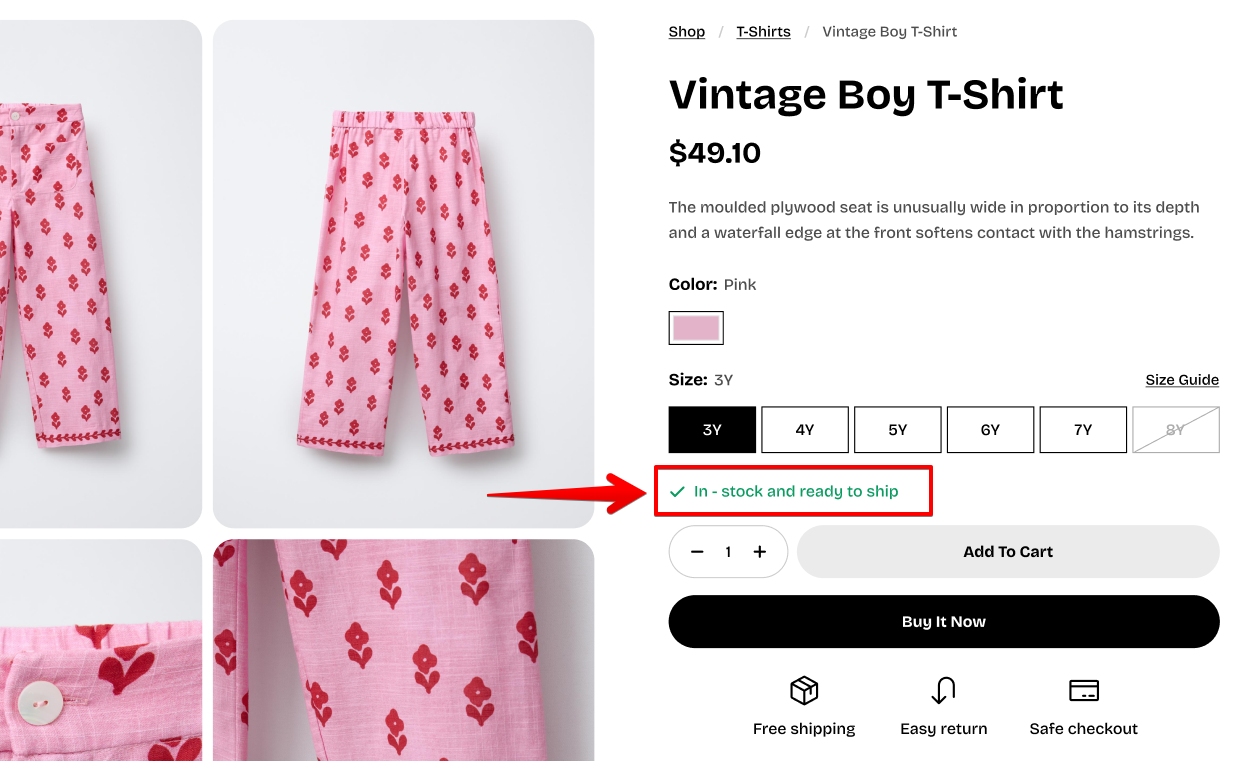Click the minus quantity icon
1258x761 pixels.
pyautogui.click(x=697, y=552)
